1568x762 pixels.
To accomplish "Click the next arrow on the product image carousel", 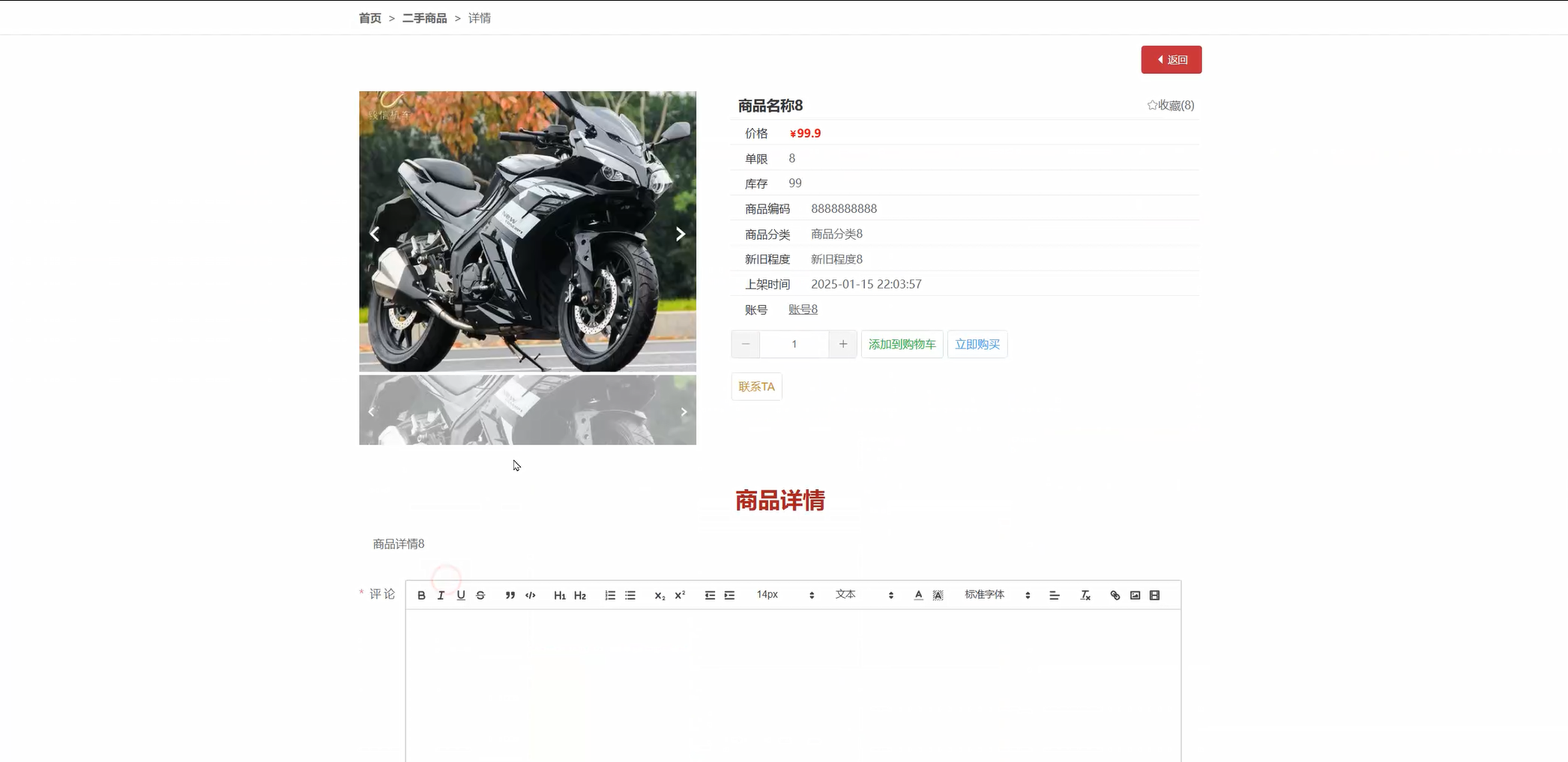I will tap(680, 233).
